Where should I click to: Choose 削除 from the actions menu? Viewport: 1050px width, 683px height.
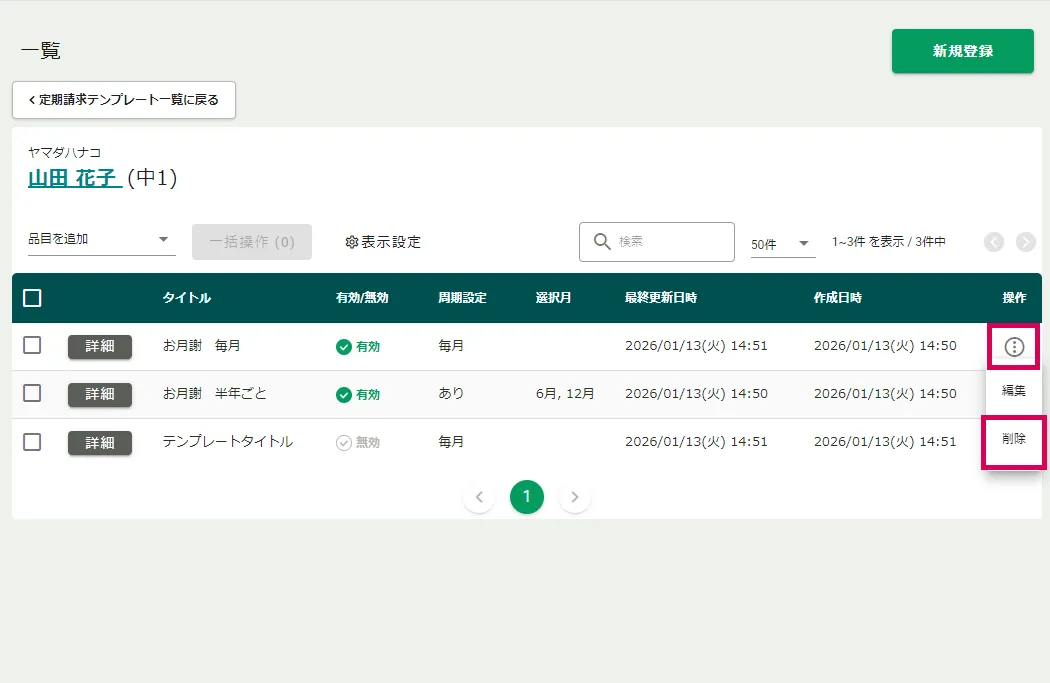1013,439
